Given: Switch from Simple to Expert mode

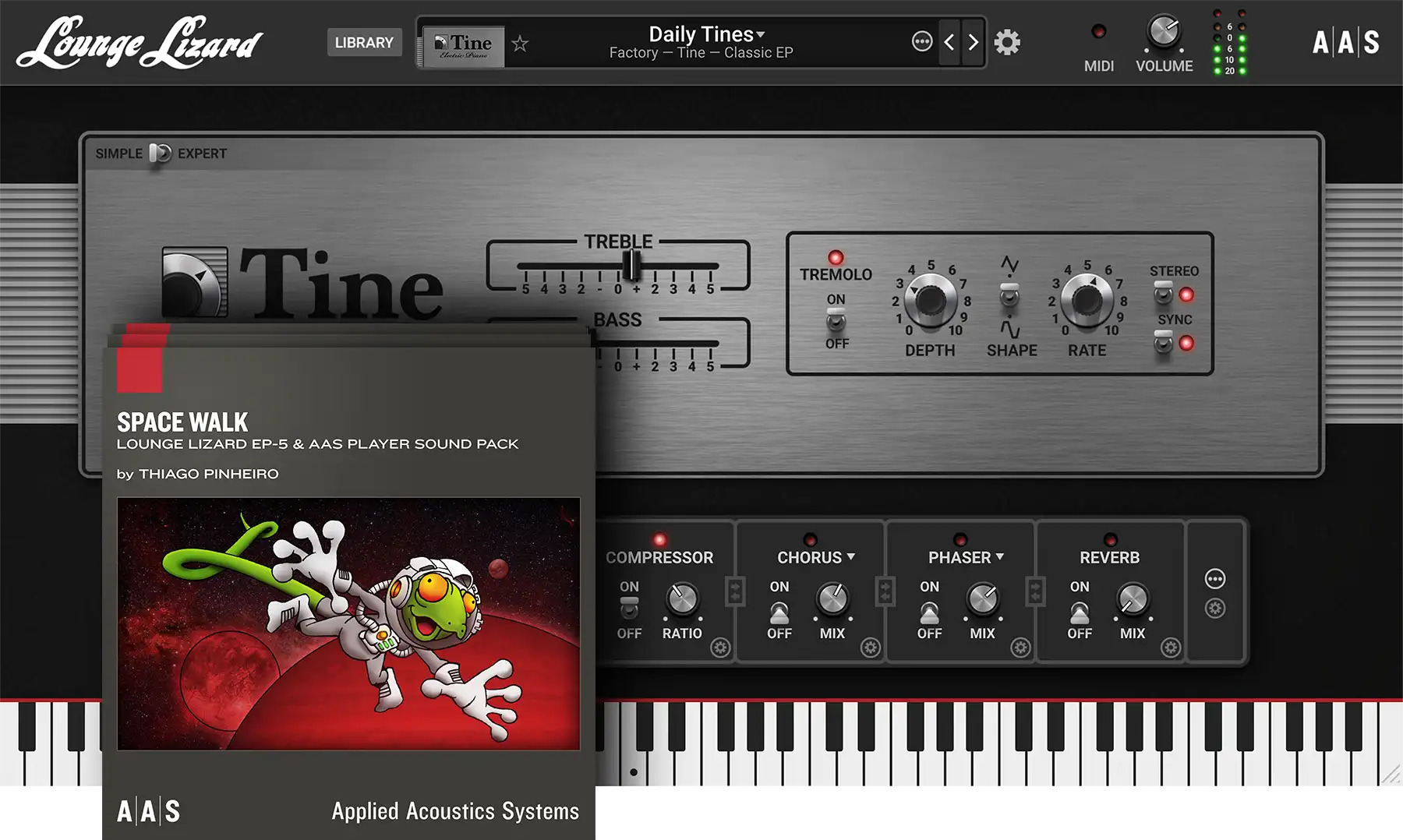Looking at the screenshot, I should [x=161, y=153].
